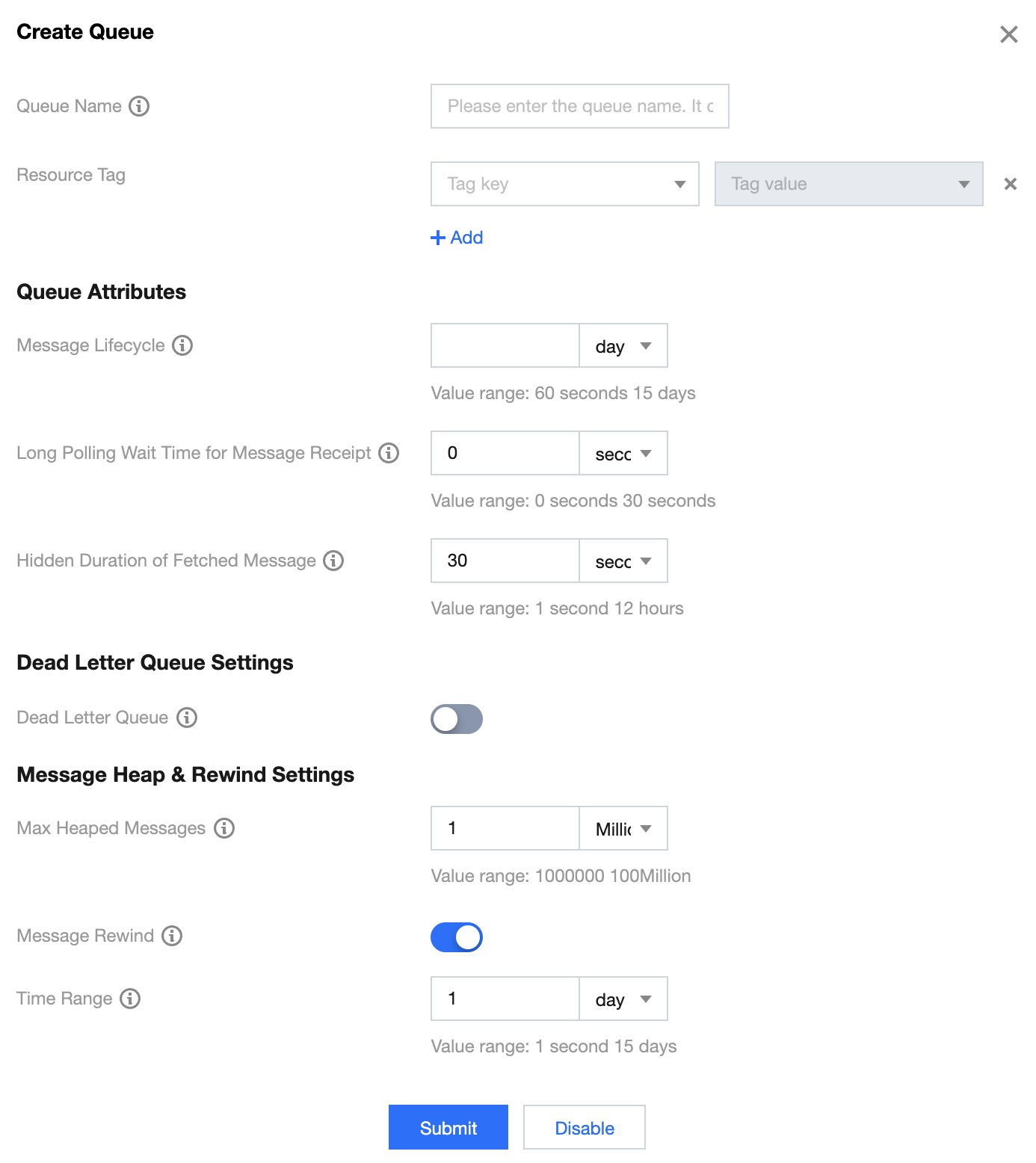This screenshot has height=1163, width=1036.
Task: Click the Message Lifecycle info icon
Action: tap(182, 345)
